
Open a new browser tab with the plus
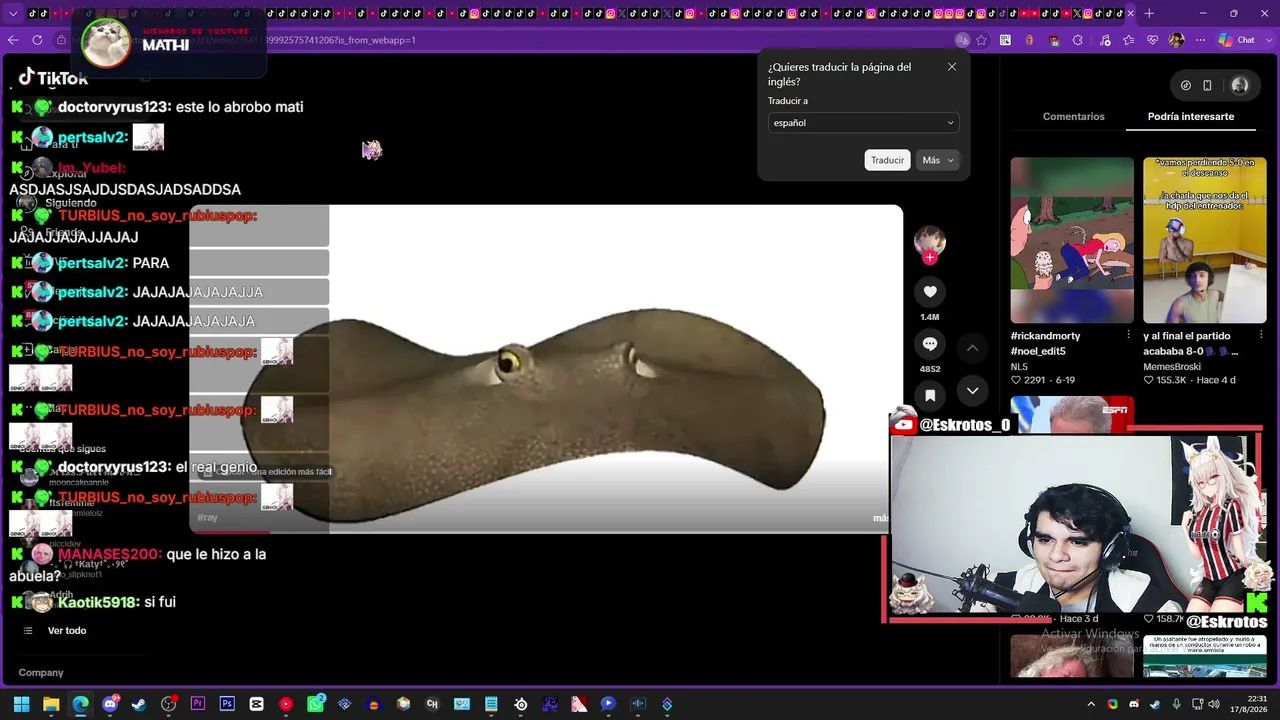click(x=1149, y=13)
